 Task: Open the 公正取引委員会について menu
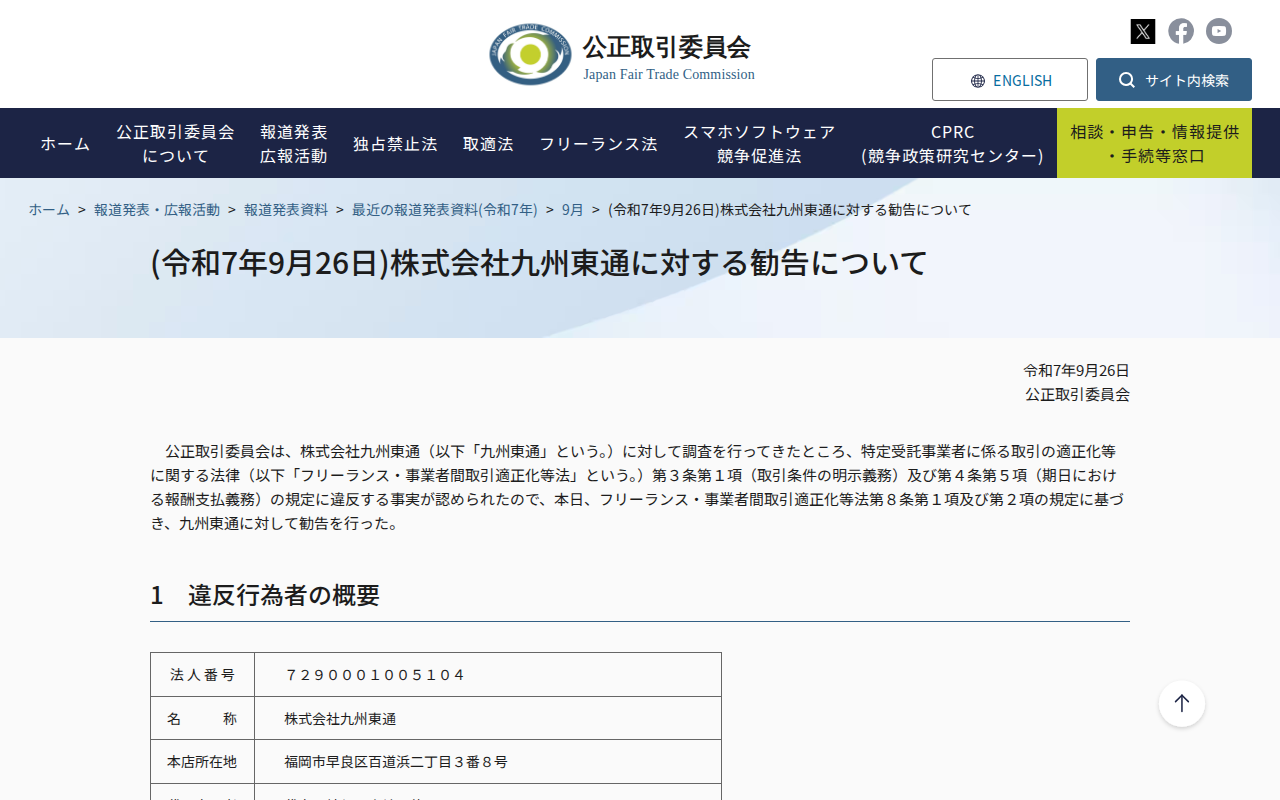click(x=175, y=144)
